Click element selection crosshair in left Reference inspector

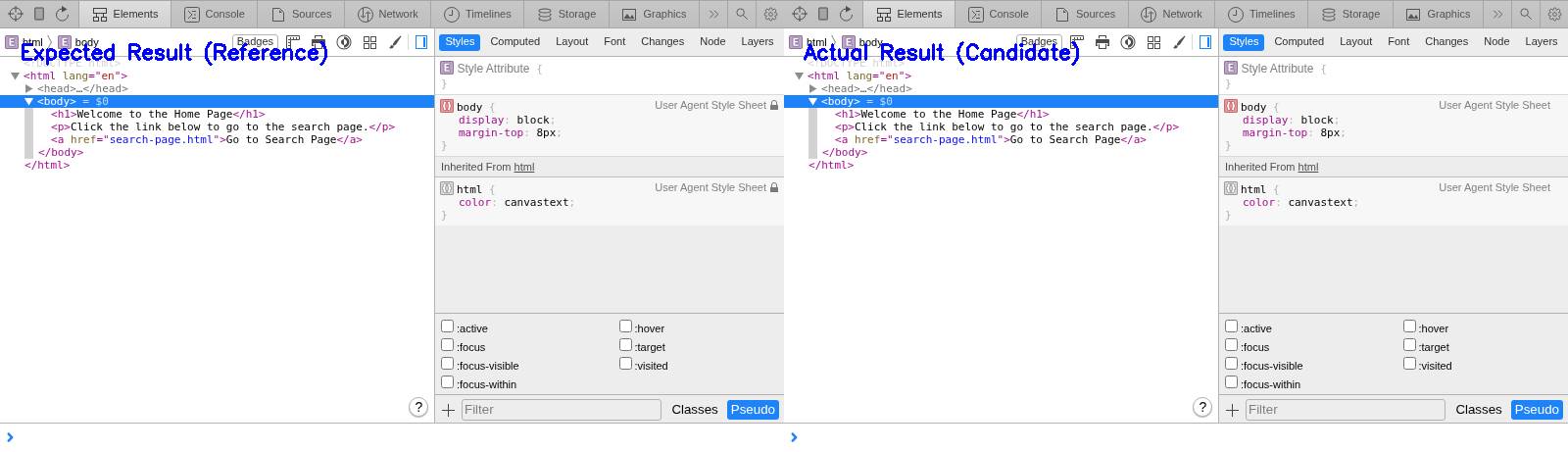(16, 14)
